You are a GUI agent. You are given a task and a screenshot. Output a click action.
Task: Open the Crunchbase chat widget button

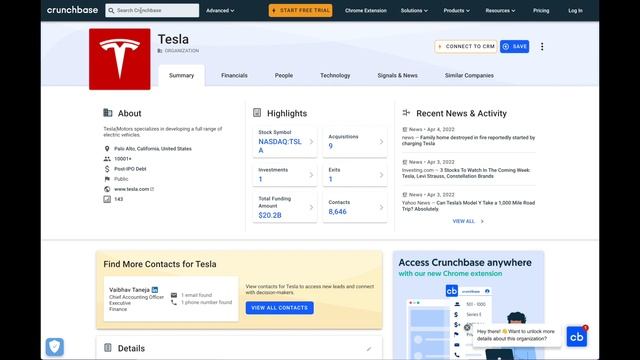577,337
